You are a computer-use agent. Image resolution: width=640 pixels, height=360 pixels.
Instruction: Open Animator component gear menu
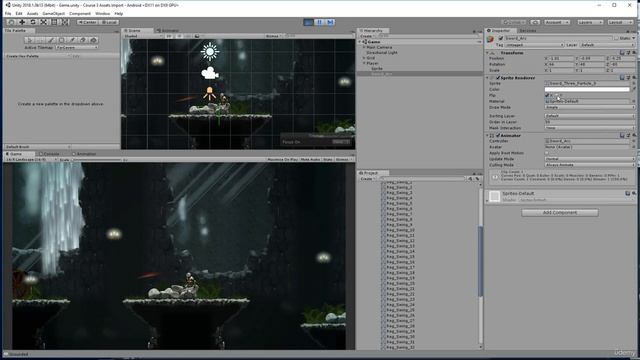634,135
